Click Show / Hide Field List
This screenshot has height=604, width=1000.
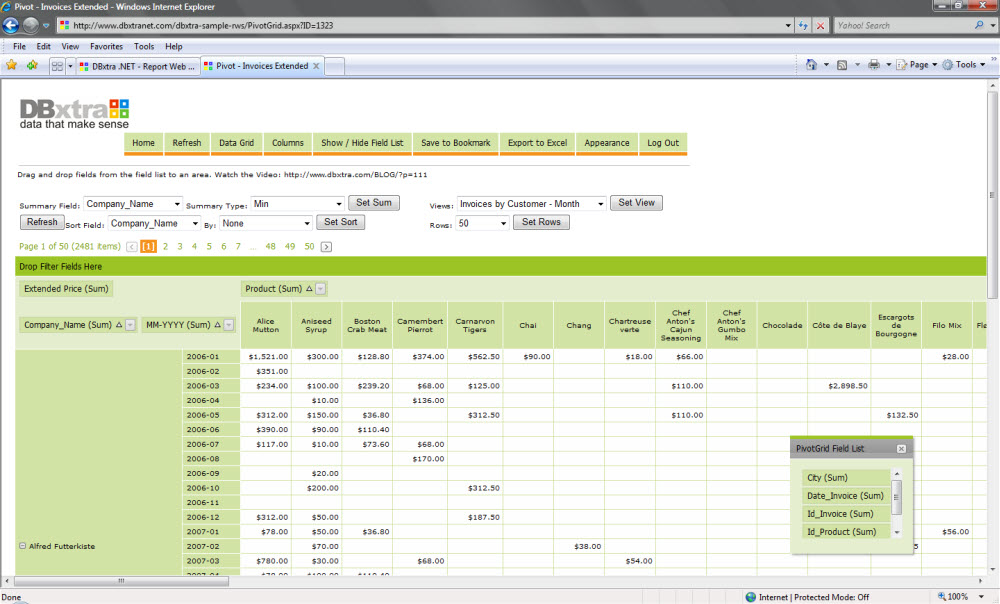point(362,143)
